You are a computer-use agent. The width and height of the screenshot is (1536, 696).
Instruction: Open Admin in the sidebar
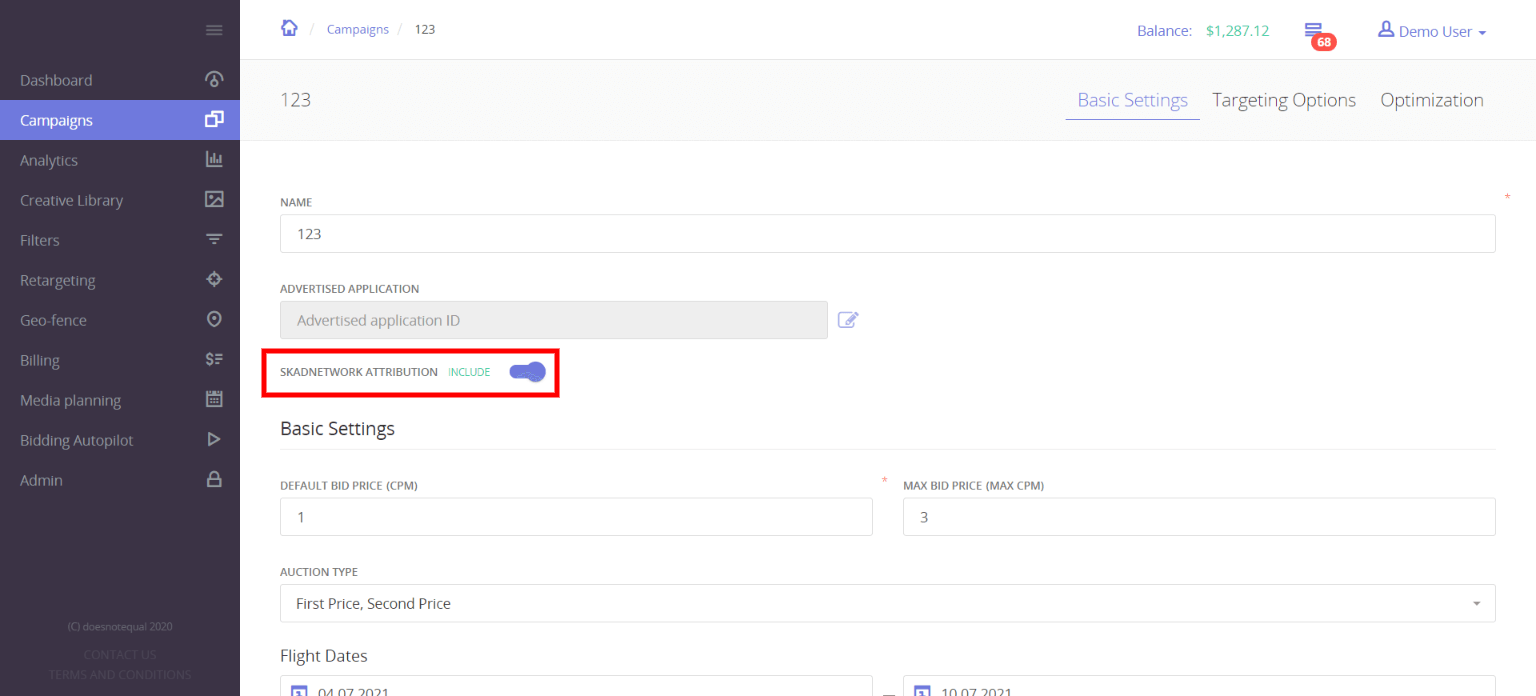120,480
